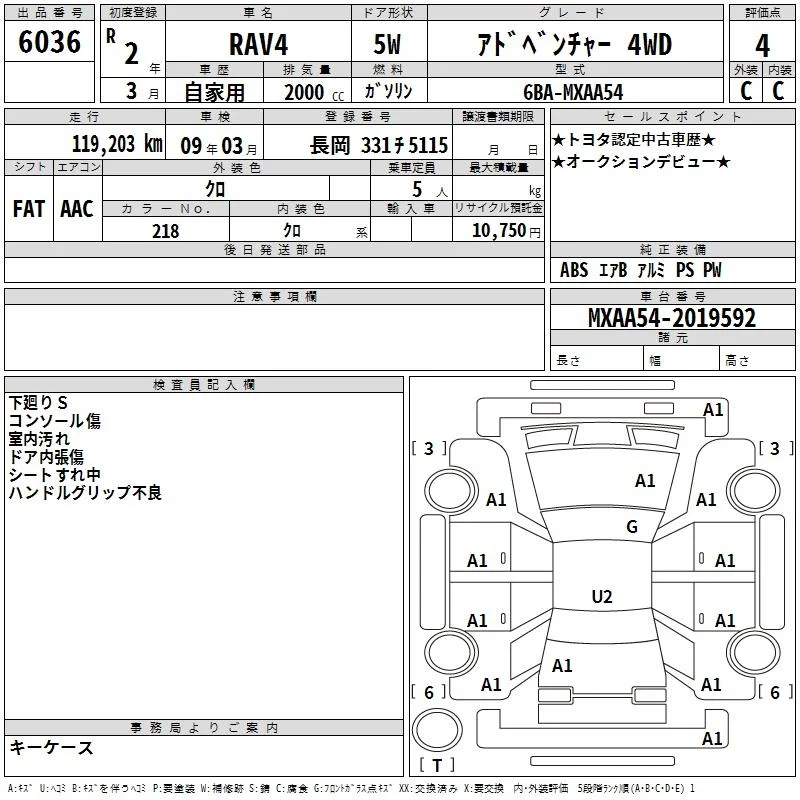
Task: Click the グレード header
Action: click(x=575, y=13)
